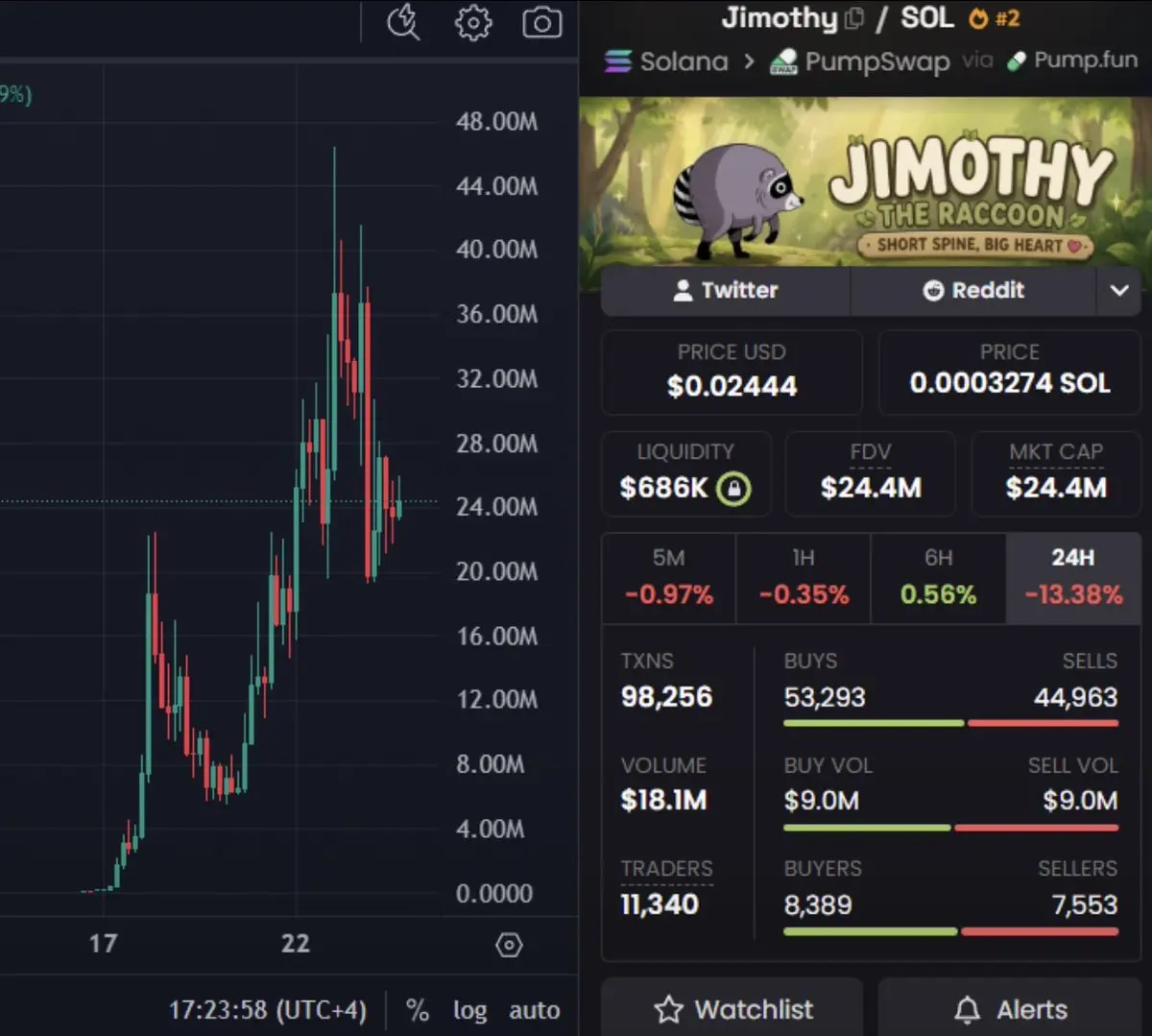Screen dimensions: 1152x1036
Task: Click the SOL quote symbol in header
Action: pyautogui.click(x=926, y=17)
